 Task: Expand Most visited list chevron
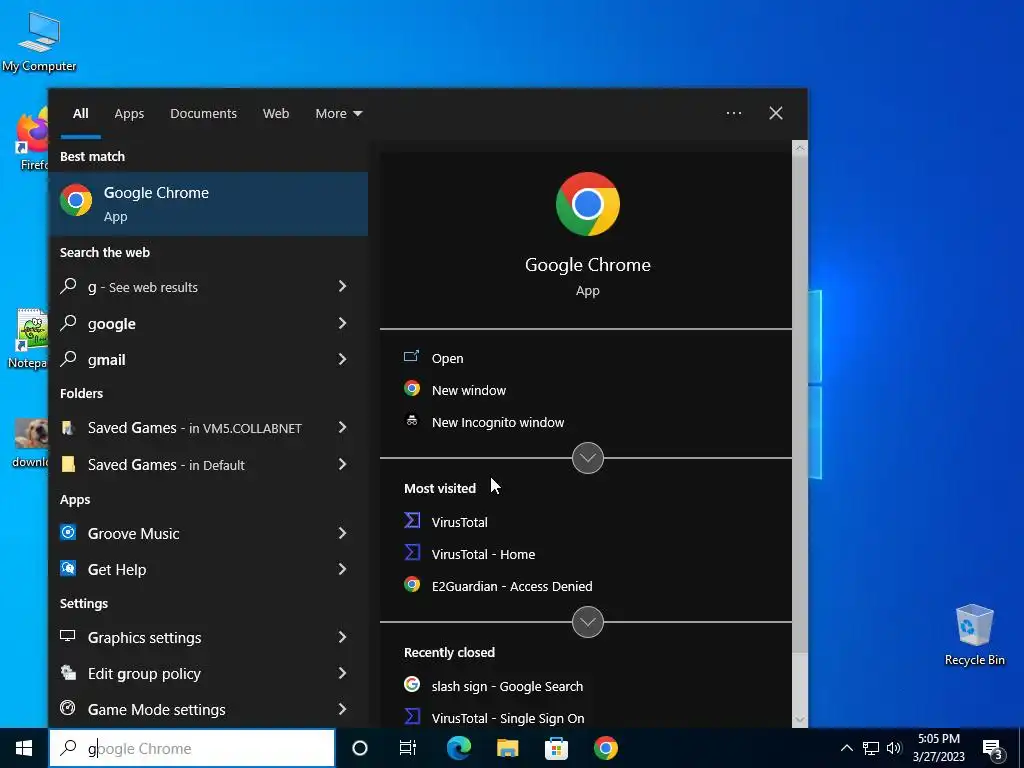point(588,622)
